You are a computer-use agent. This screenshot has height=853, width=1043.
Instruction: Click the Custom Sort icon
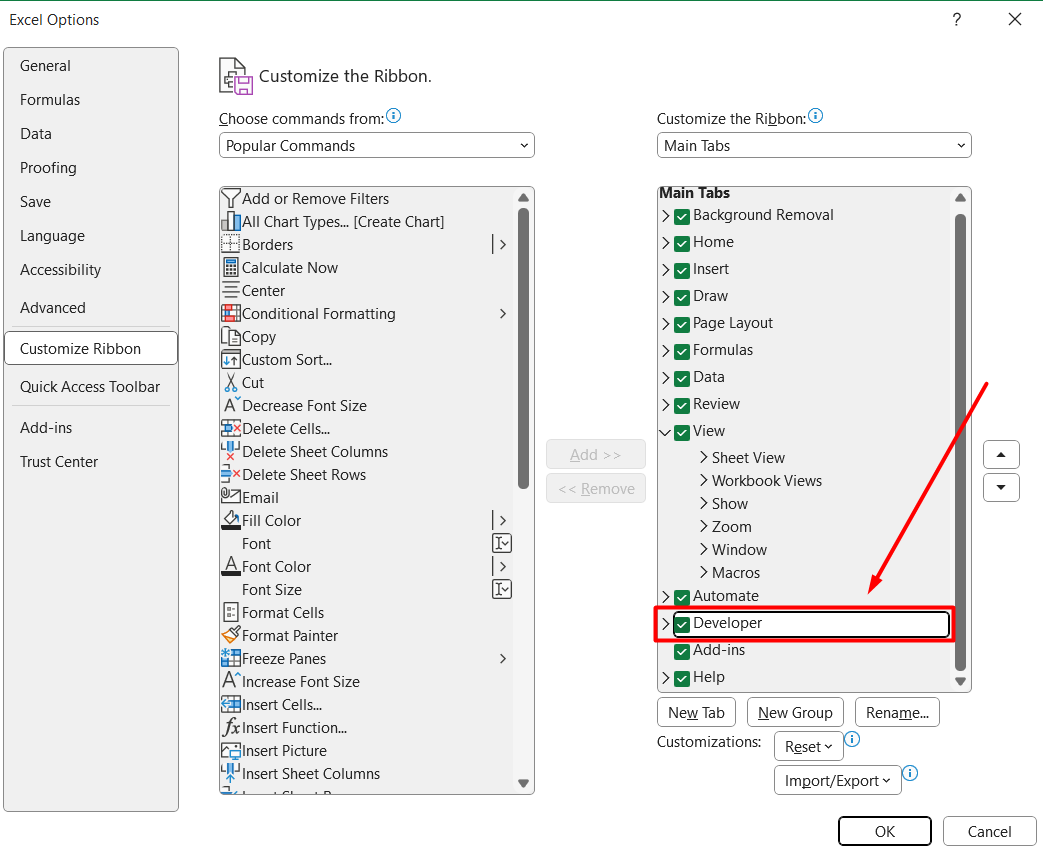tap(230, 359)
